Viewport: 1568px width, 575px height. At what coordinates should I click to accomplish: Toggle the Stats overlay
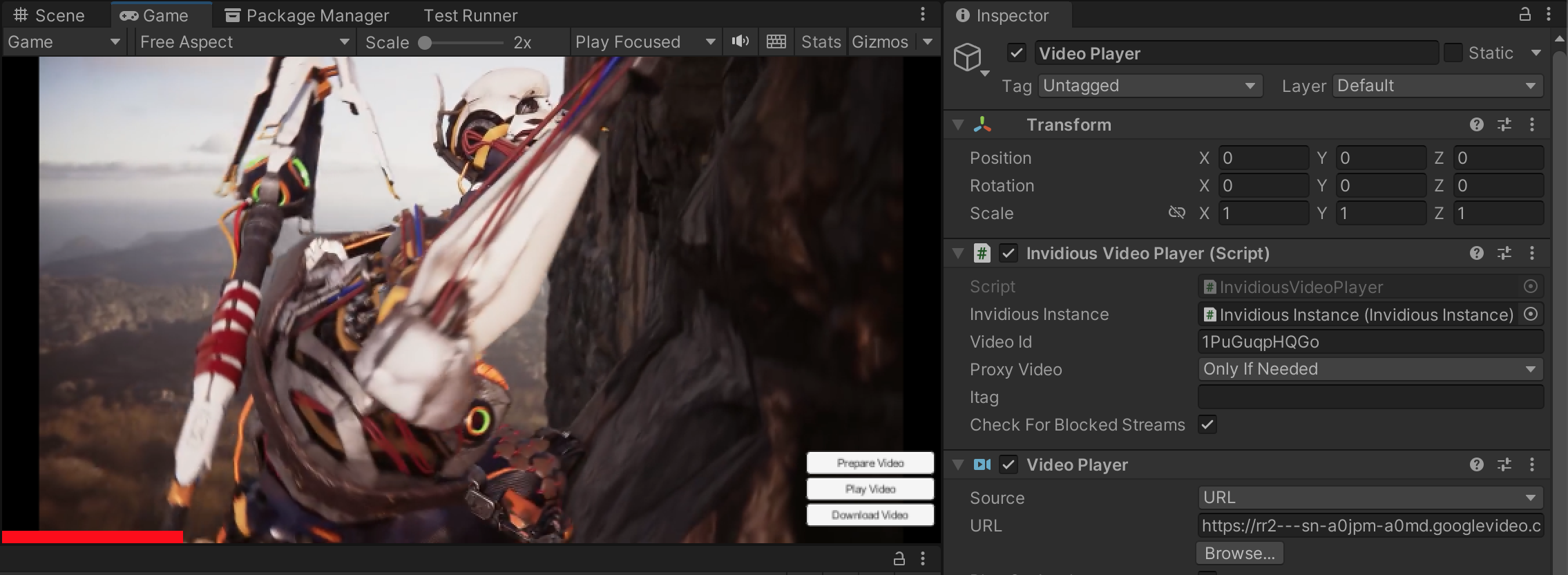tap(821, 41)
